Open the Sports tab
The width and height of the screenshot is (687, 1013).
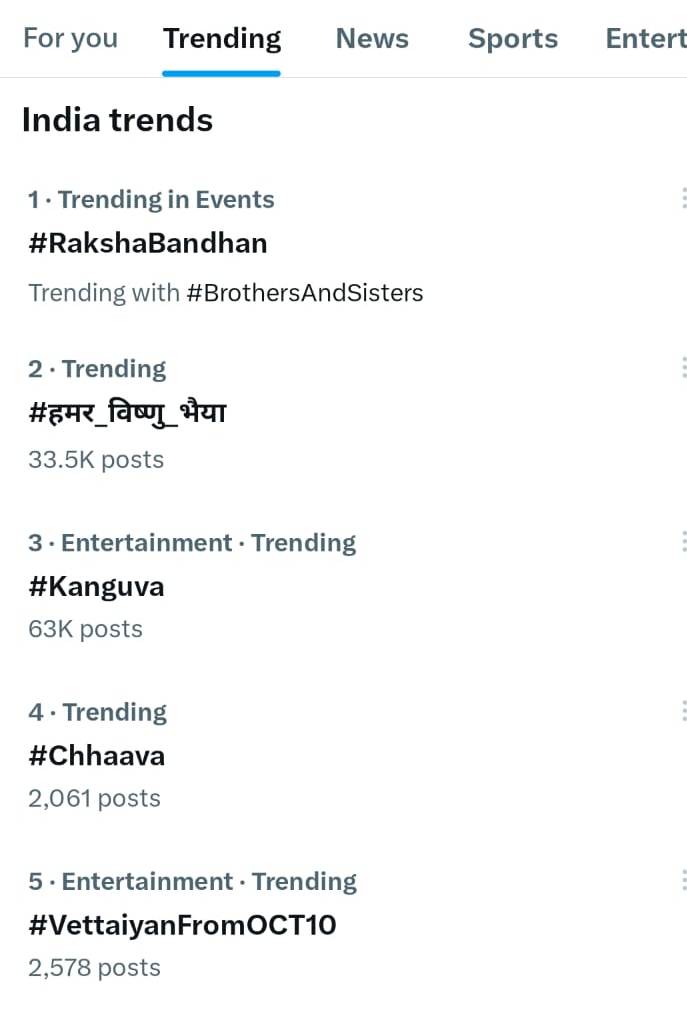click(513, 38)
